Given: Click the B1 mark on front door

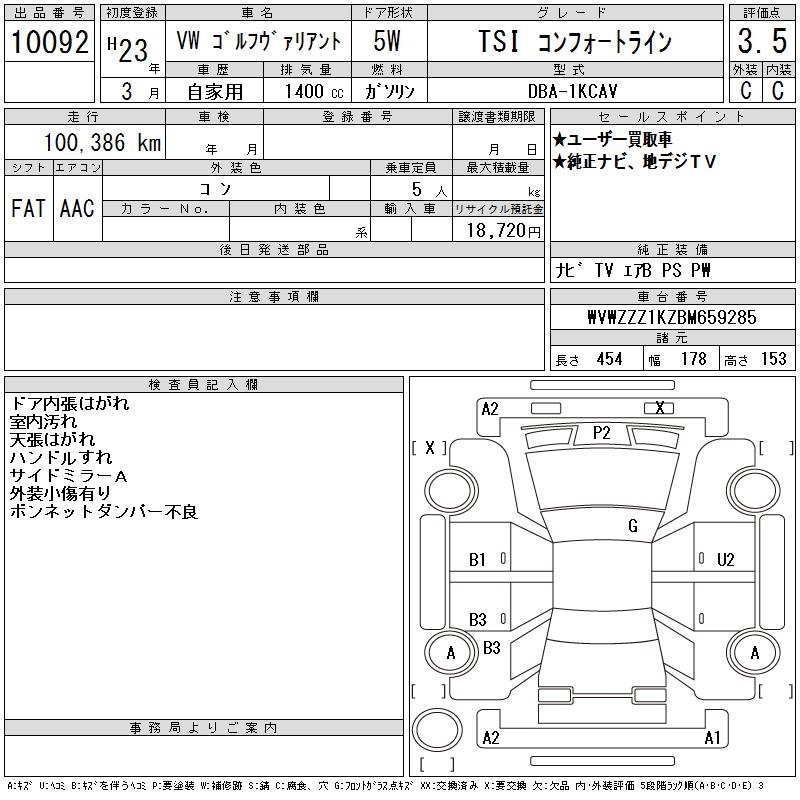Looking at the screenshot, I should (477, 560).
